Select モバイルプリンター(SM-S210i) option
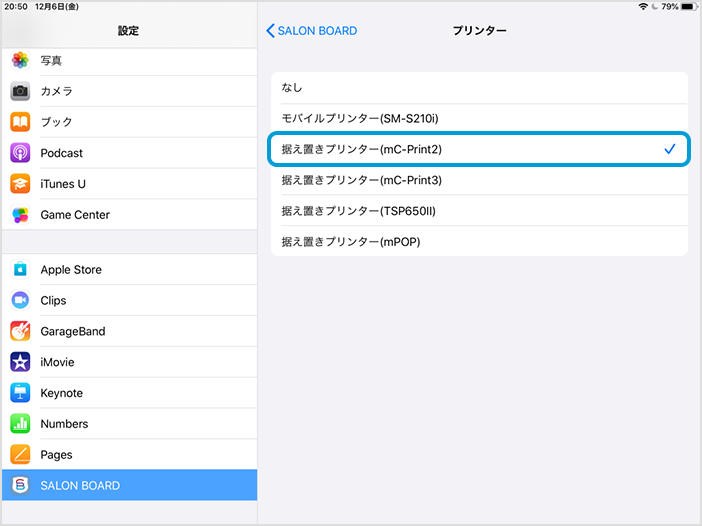 479,119
